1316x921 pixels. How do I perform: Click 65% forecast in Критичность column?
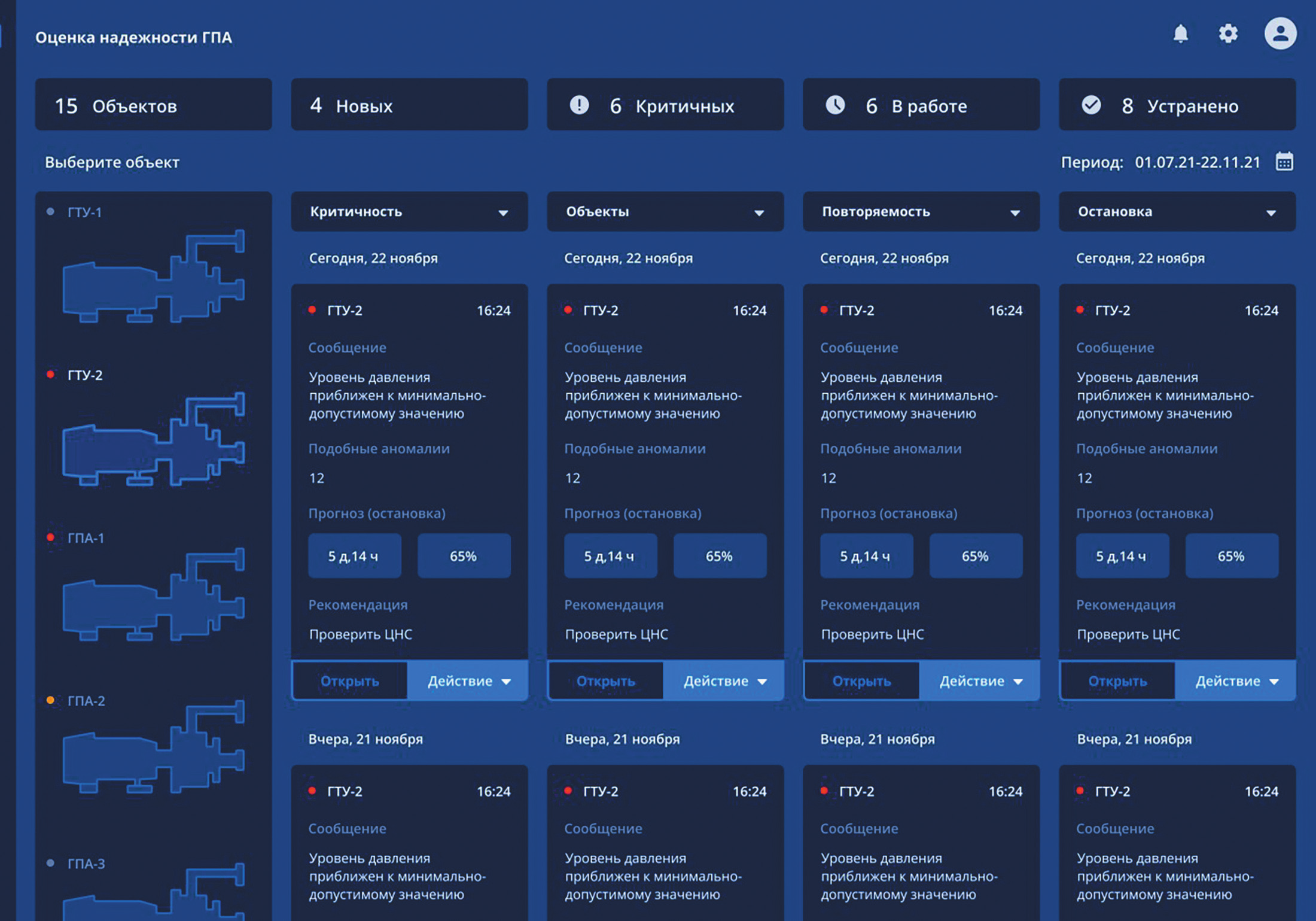point(464,556)
